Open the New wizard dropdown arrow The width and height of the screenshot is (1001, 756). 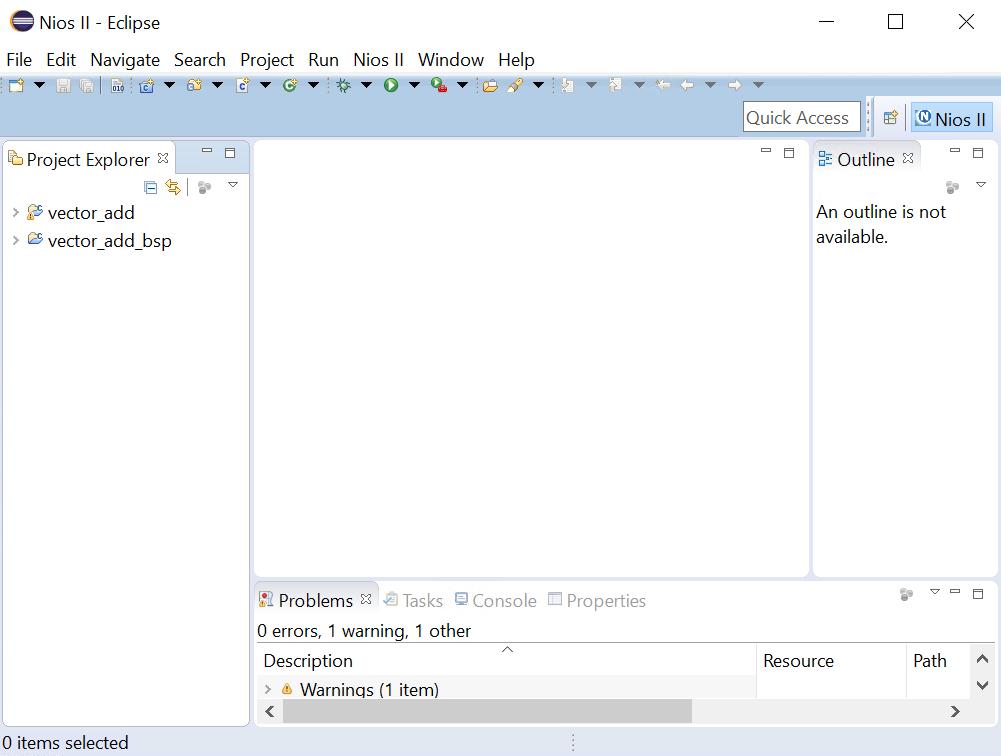39,85
